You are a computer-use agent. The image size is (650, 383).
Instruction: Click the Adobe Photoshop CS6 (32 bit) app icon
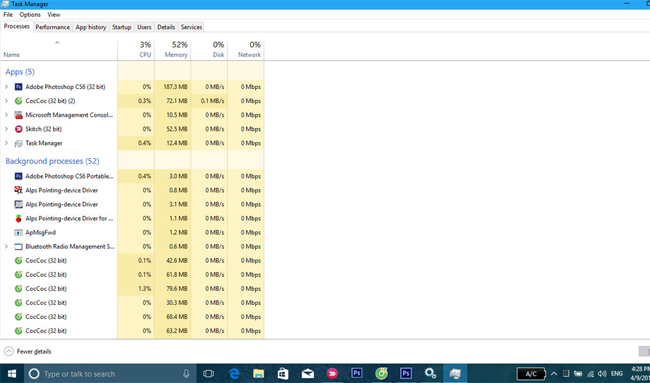[x=18, y=87]
